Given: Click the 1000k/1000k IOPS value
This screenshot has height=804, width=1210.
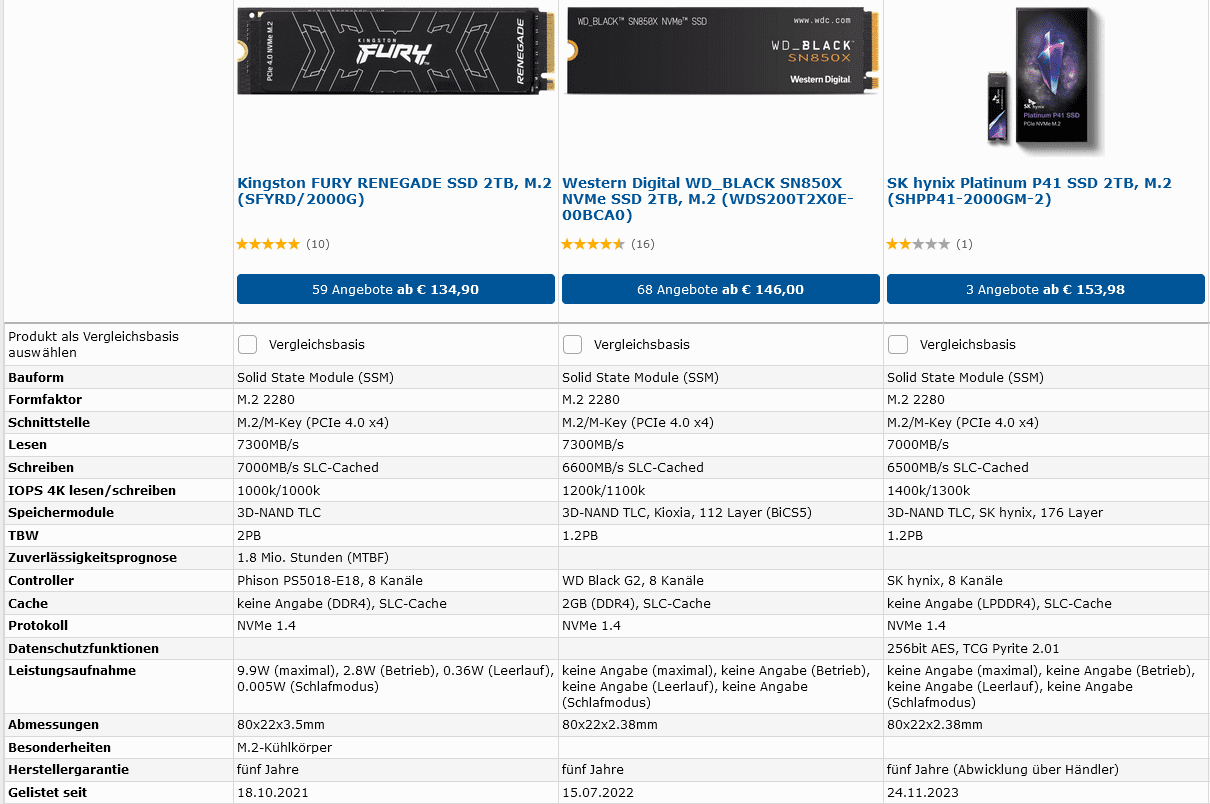Looking at the screenshot, I should point(279,490).
